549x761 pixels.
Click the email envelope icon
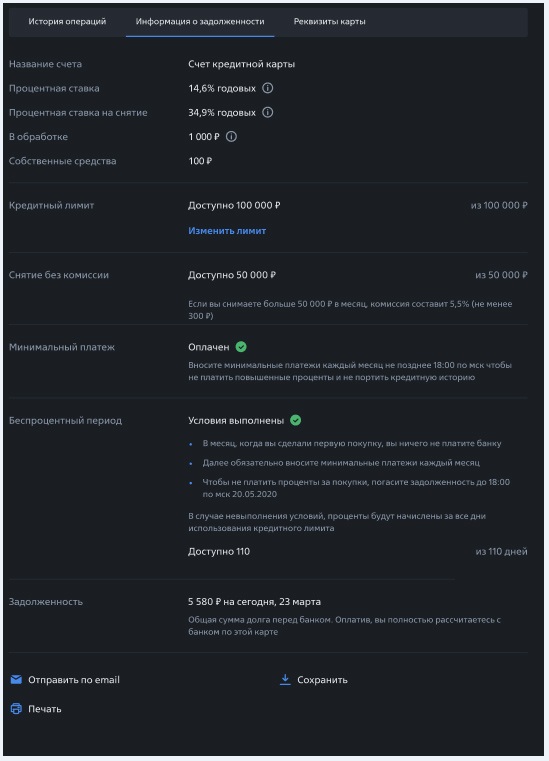pos(16,679)
